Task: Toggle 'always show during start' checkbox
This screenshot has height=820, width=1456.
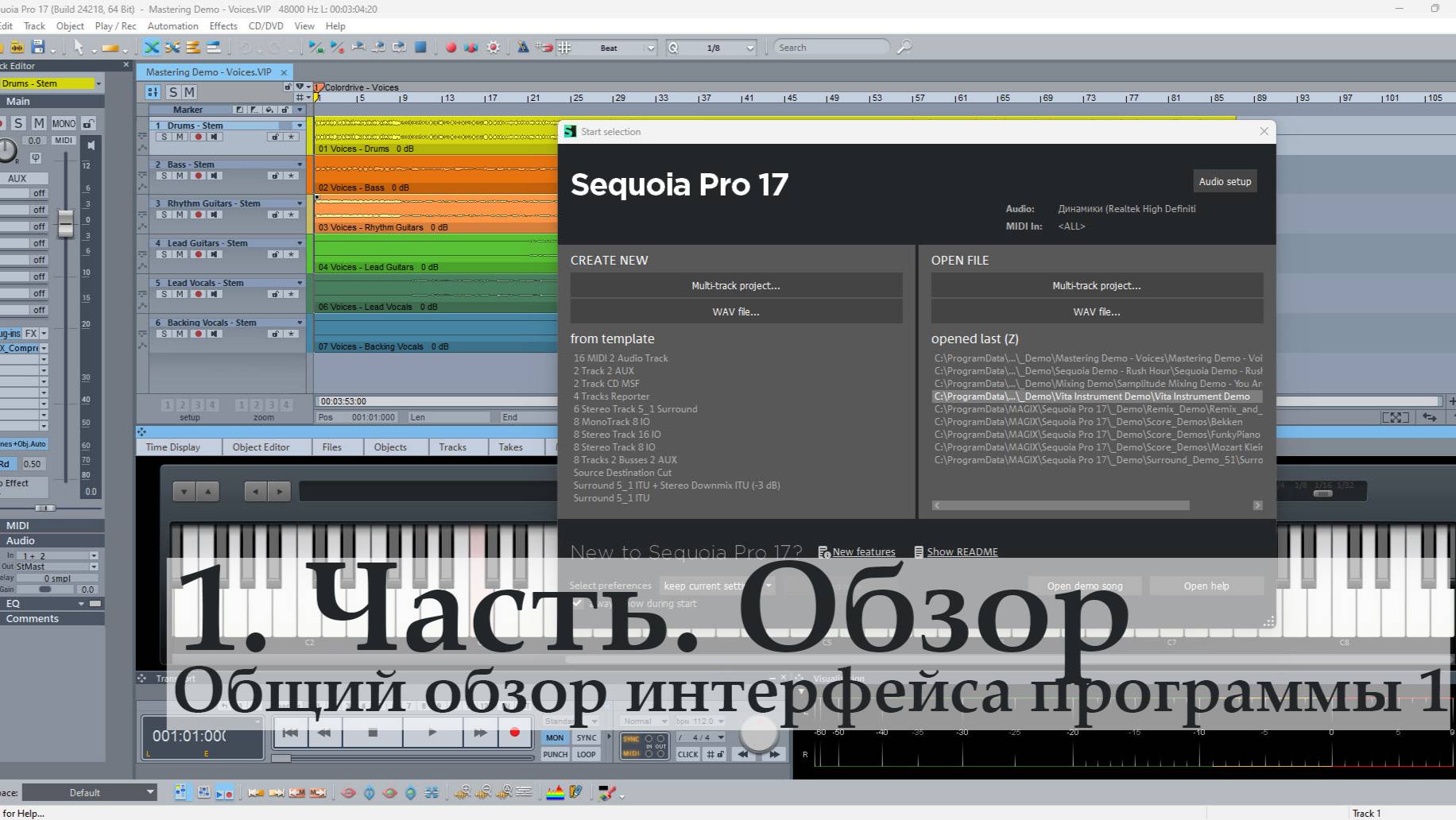Action: click(578, 603)
